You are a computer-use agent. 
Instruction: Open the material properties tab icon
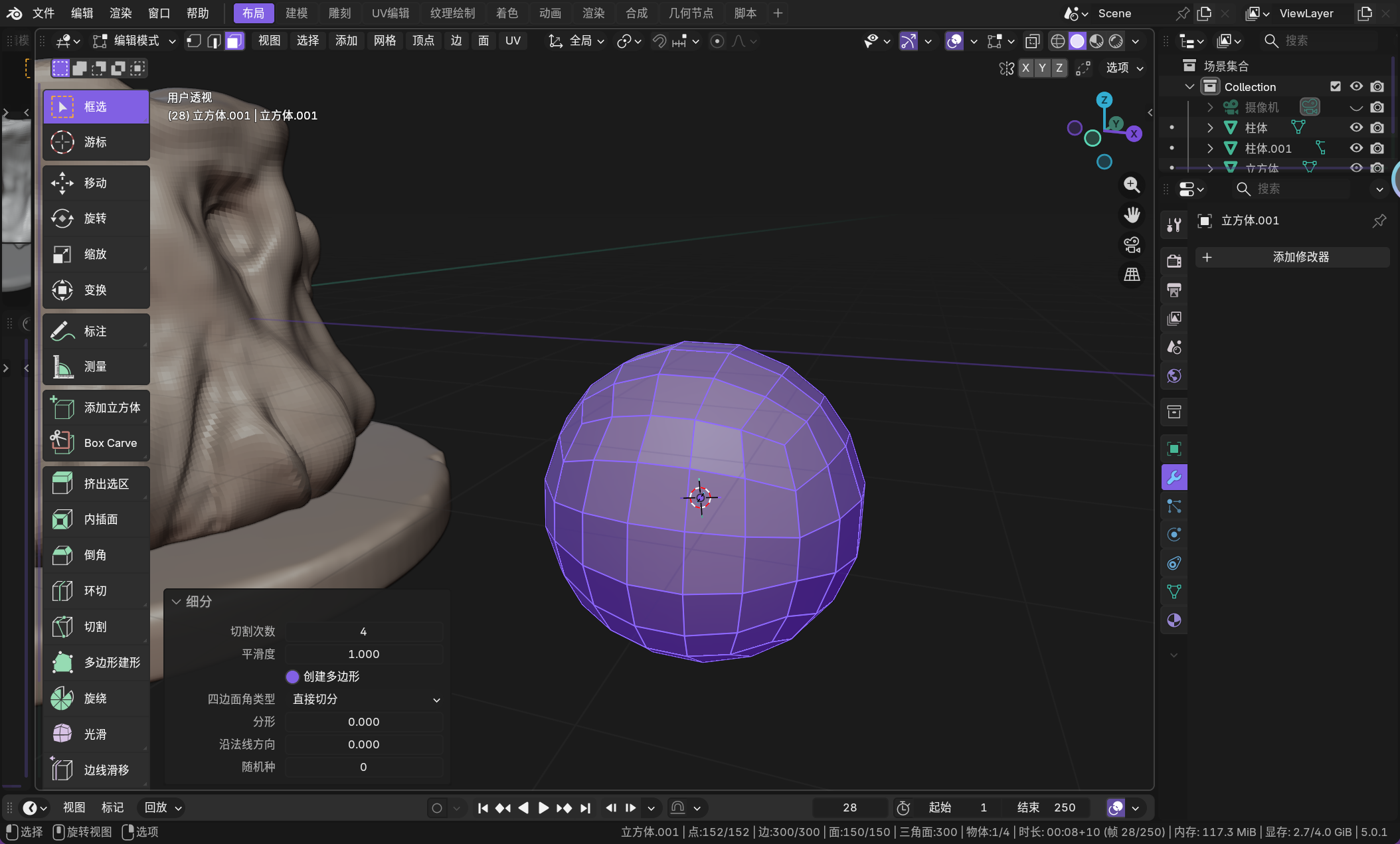(x=1174, y=620)
